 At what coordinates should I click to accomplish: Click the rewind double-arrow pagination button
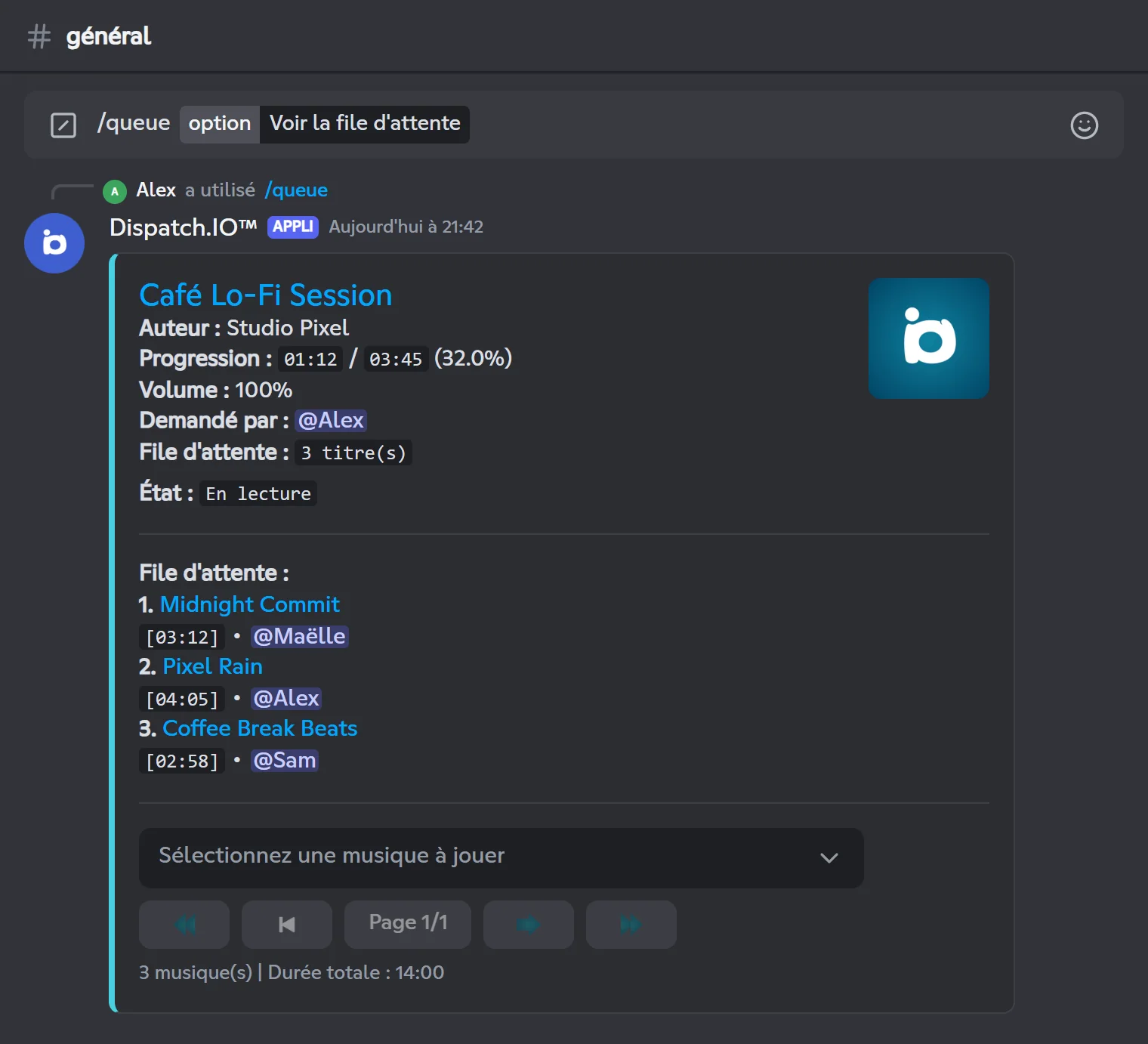pos(184,924)
